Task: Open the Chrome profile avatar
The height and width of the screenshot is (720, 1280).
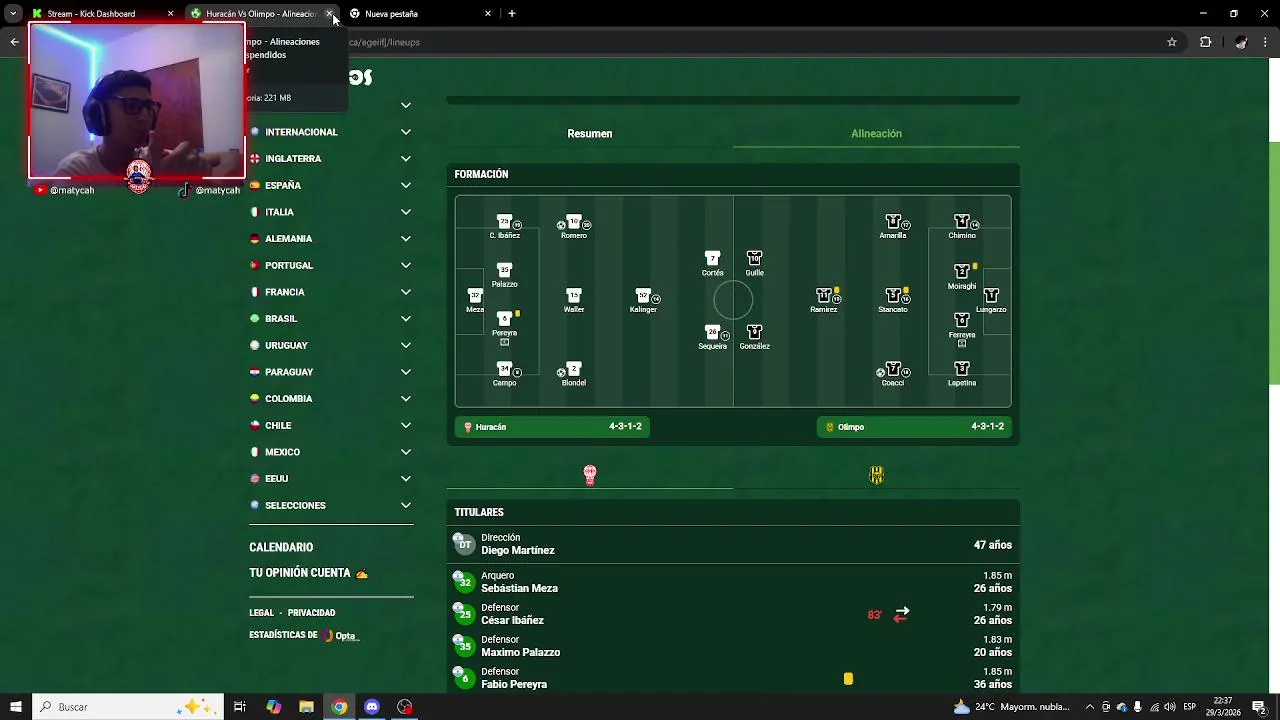Action: tap(1241, 42)
